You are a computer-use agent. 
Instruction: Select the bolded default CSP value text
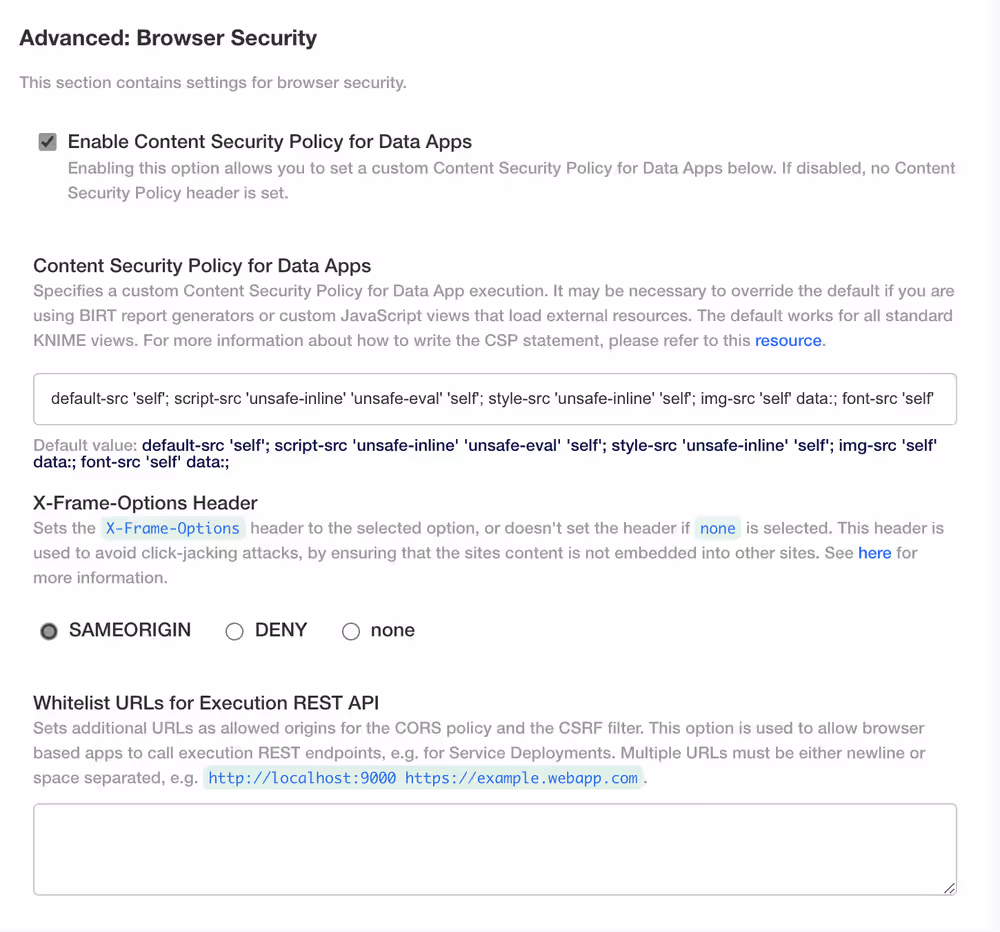500,444
